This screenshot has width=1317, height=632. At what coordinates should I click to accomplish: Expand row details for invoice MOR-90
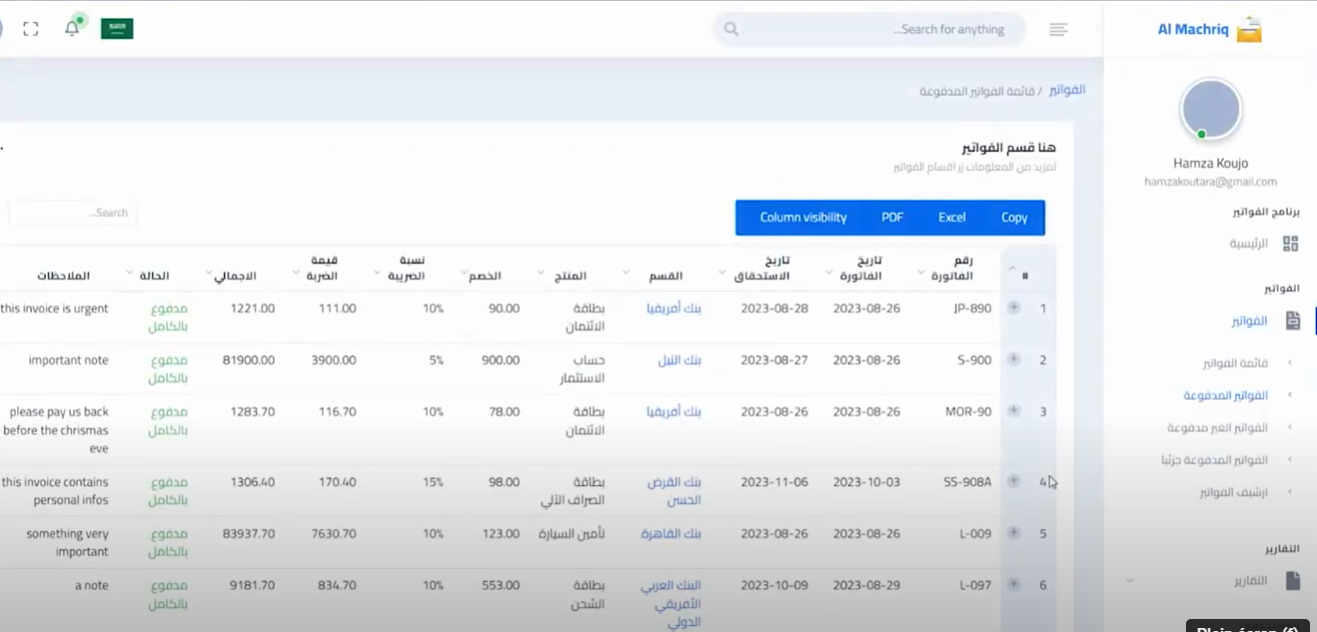pos(1013,410)
